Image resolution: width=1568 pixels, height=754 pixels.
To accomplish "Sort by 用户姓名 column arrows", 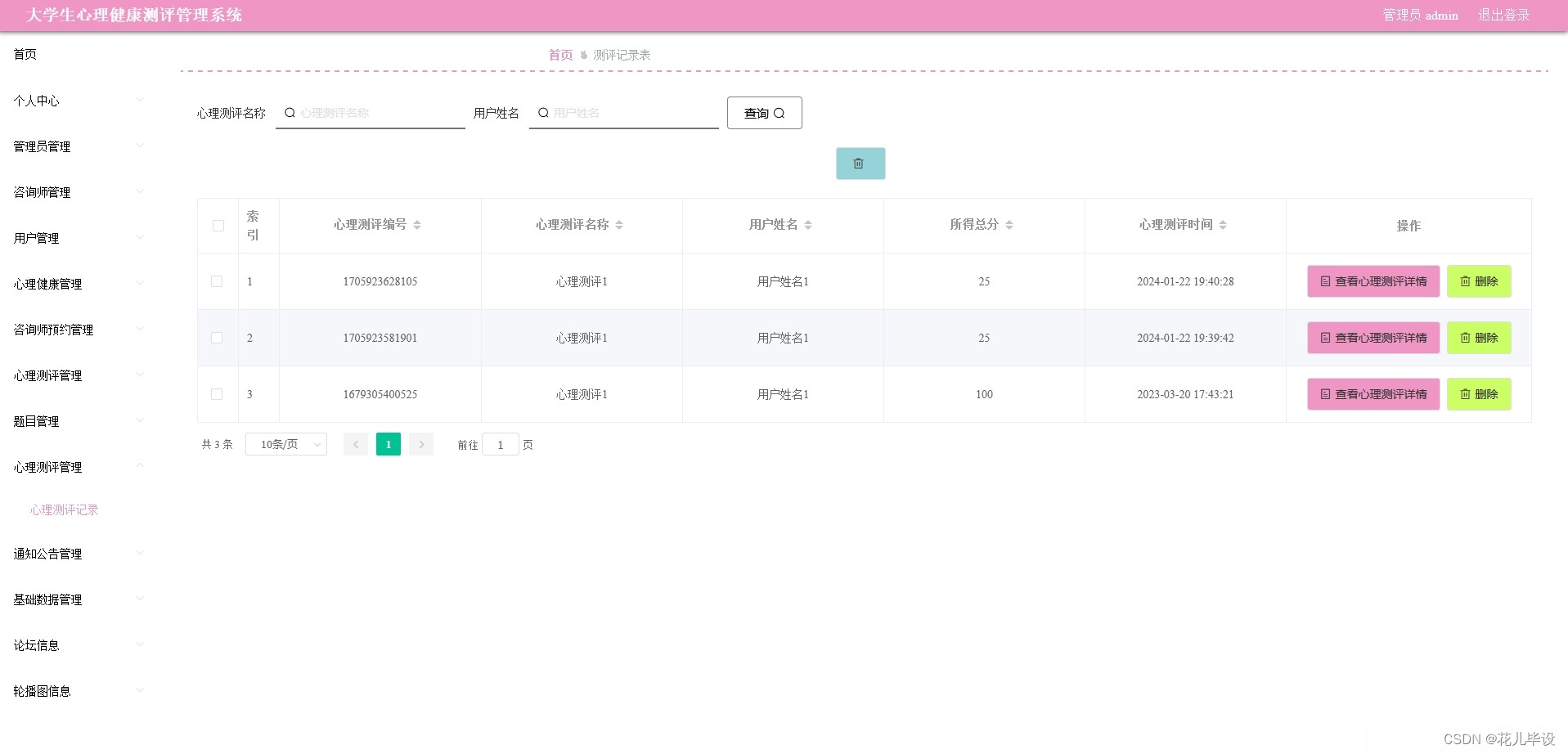I will click(808, 225).
